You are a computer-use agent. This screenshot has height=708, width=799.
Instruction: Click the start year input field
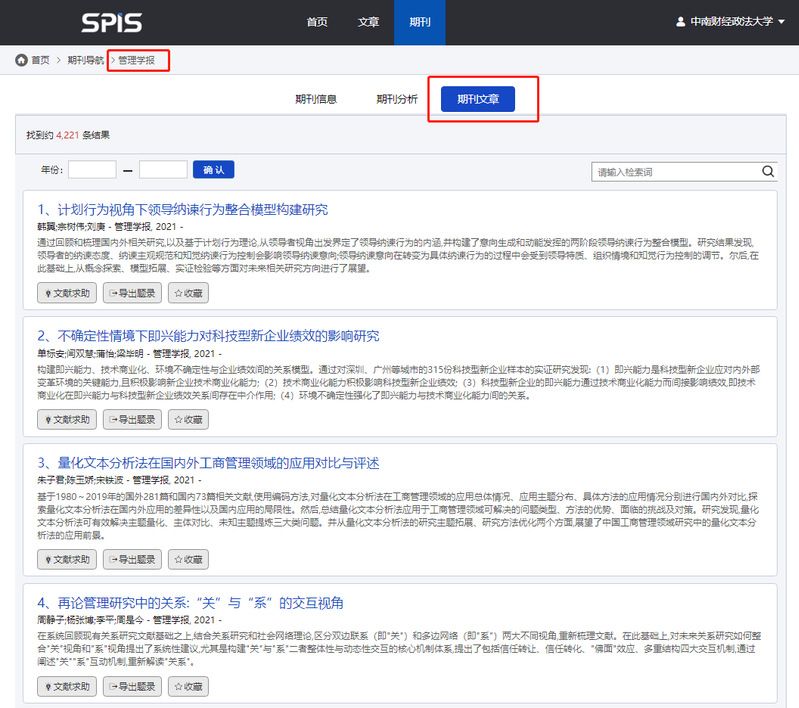click(92, 170)
